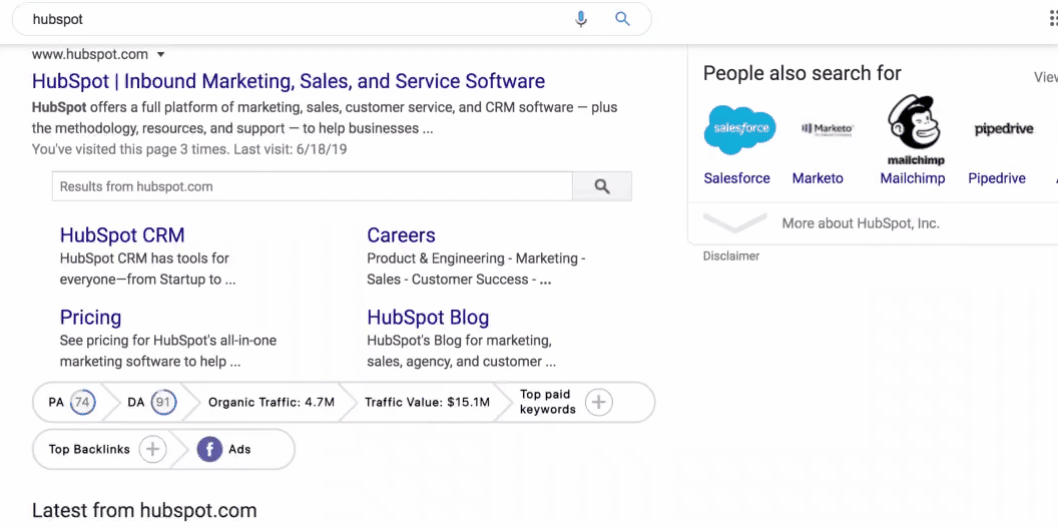The image size is (1058, 528).
Task: Click the Latest from hubspot.com heading
Action: (x=144, y=510)
